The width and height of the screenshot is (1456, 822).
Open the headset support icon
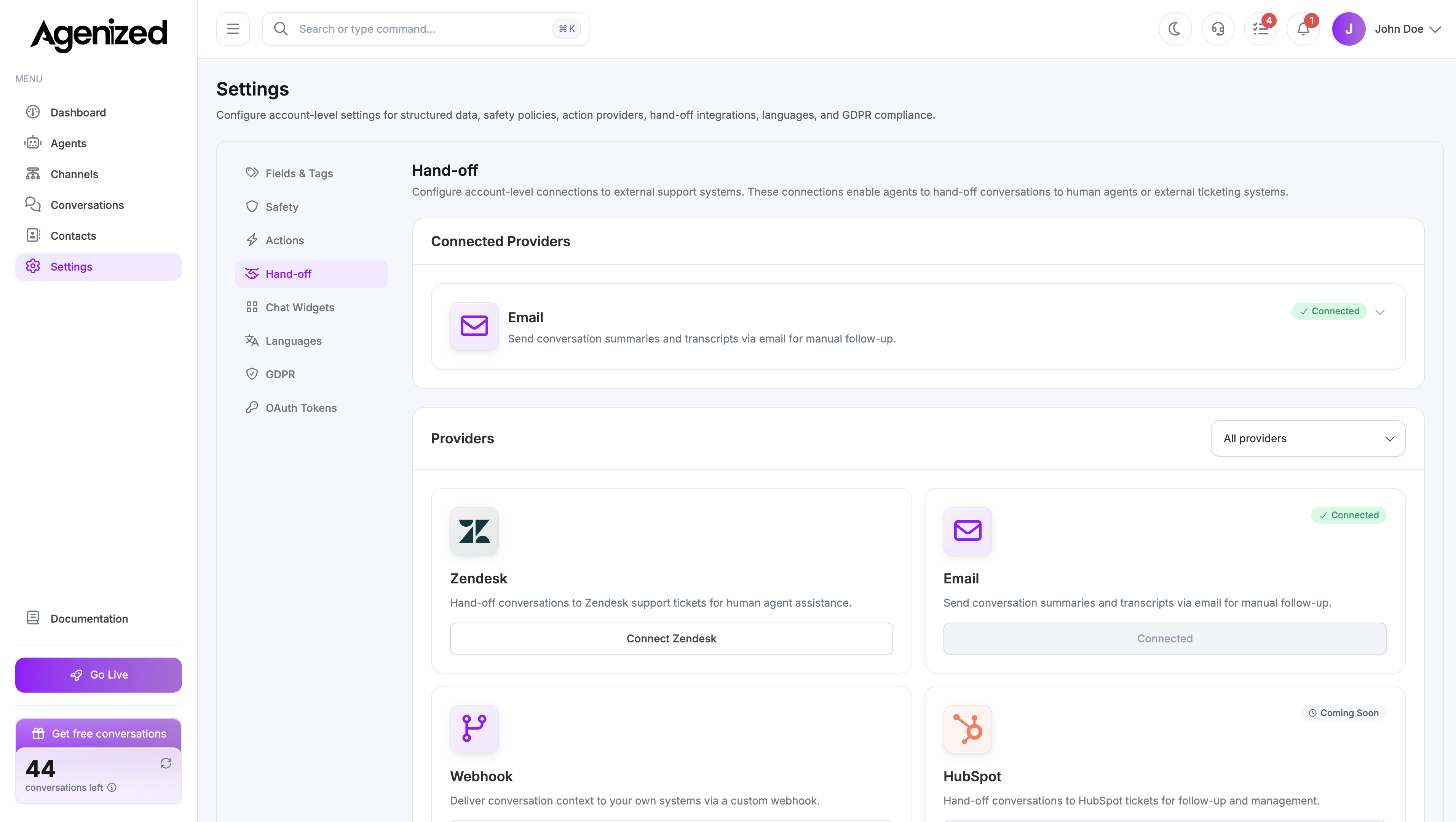click(1218, 28)
